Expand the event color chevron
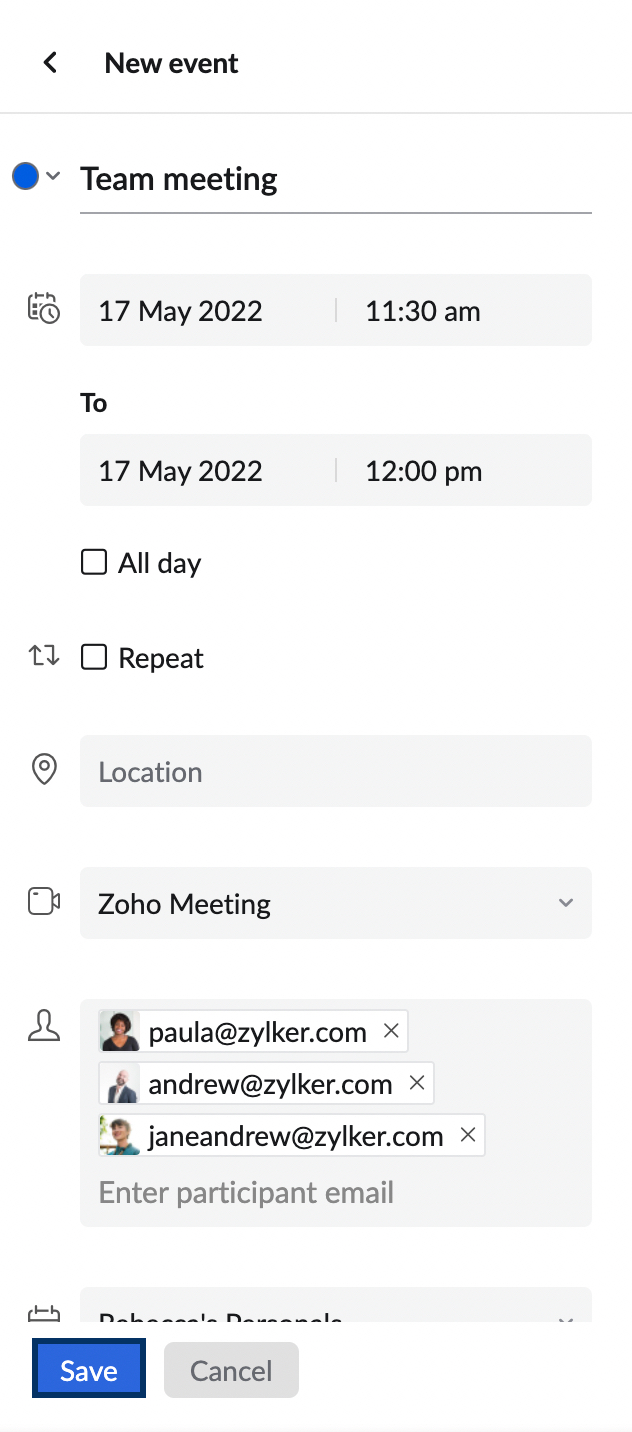 point(54,177)
